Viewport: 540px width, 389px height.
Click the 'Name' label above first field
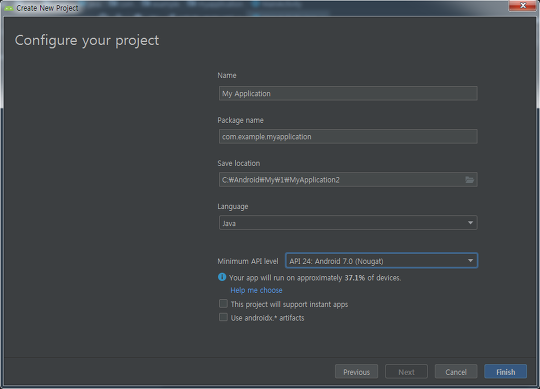227,75
